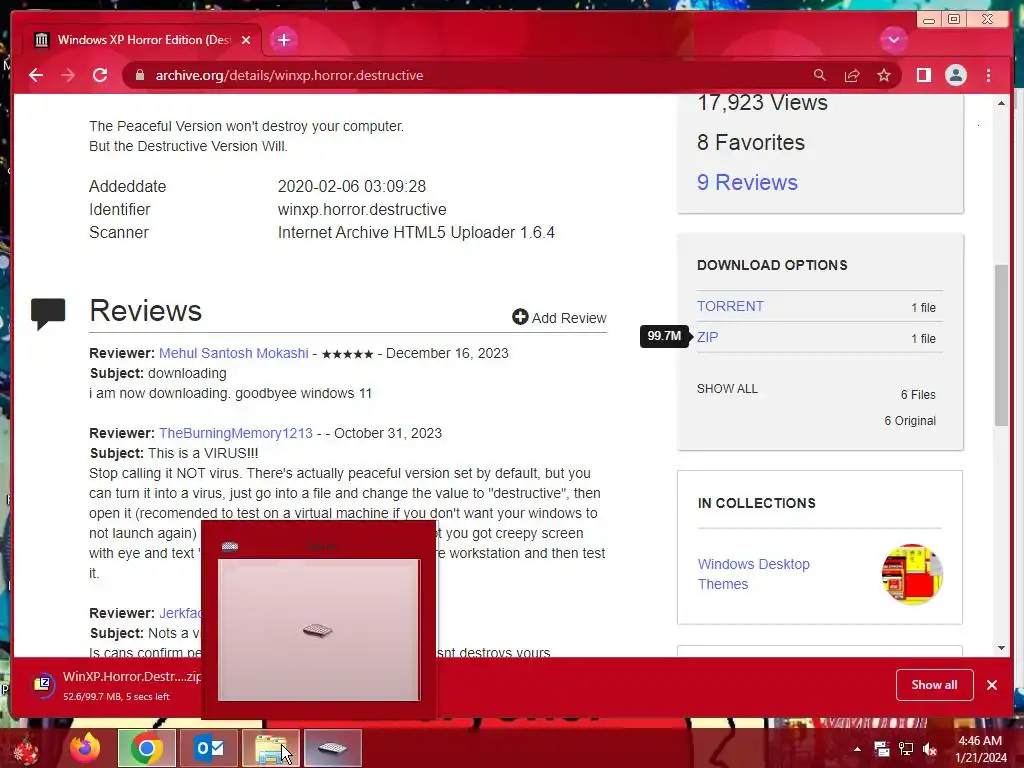The width and height of the screenshot is (1024, 768).
Task: Click the network tray icon
Action: (906, 749)
